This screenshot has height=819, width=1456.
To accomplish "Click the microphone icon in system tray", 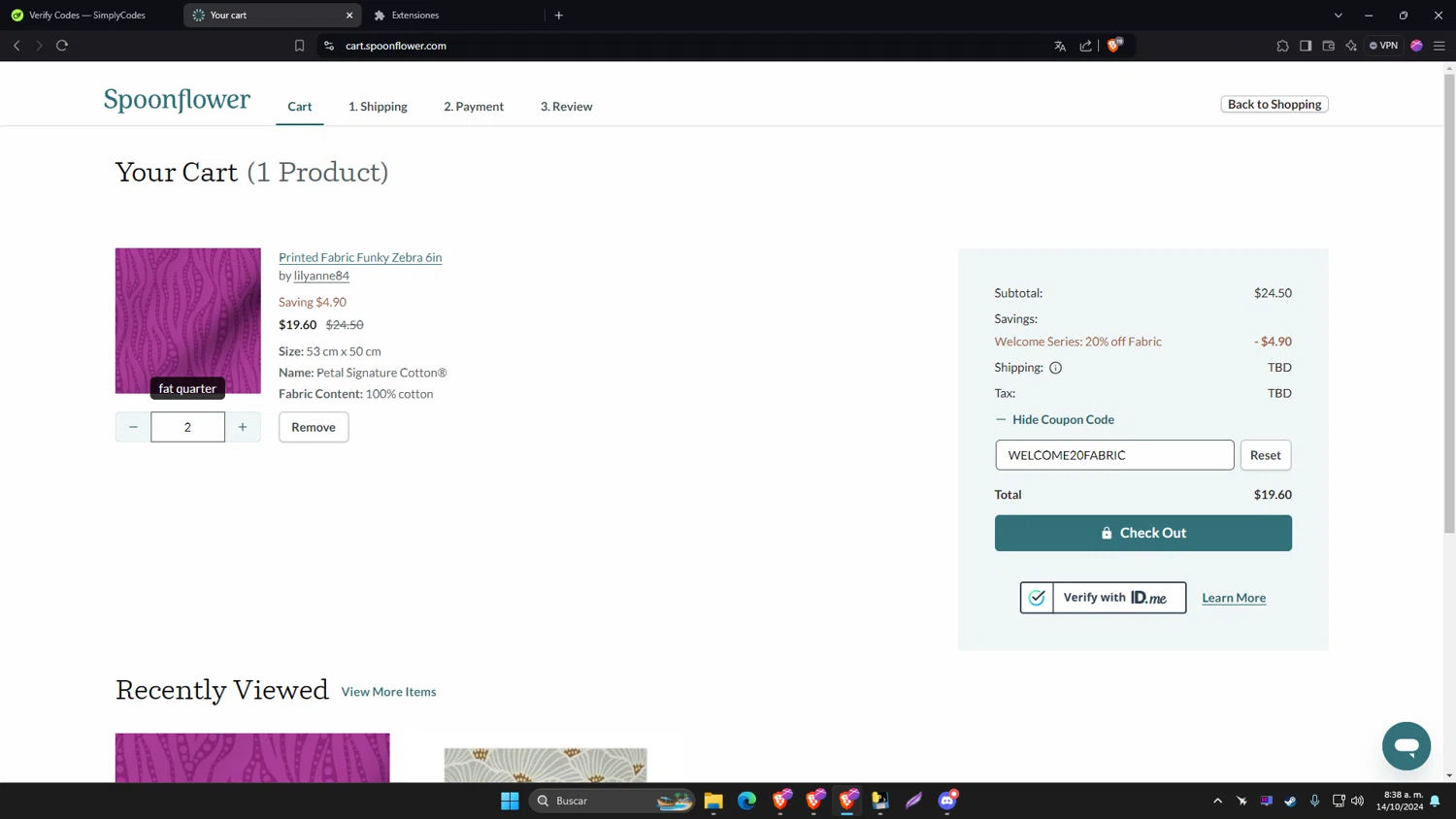I will (1314, 801).
